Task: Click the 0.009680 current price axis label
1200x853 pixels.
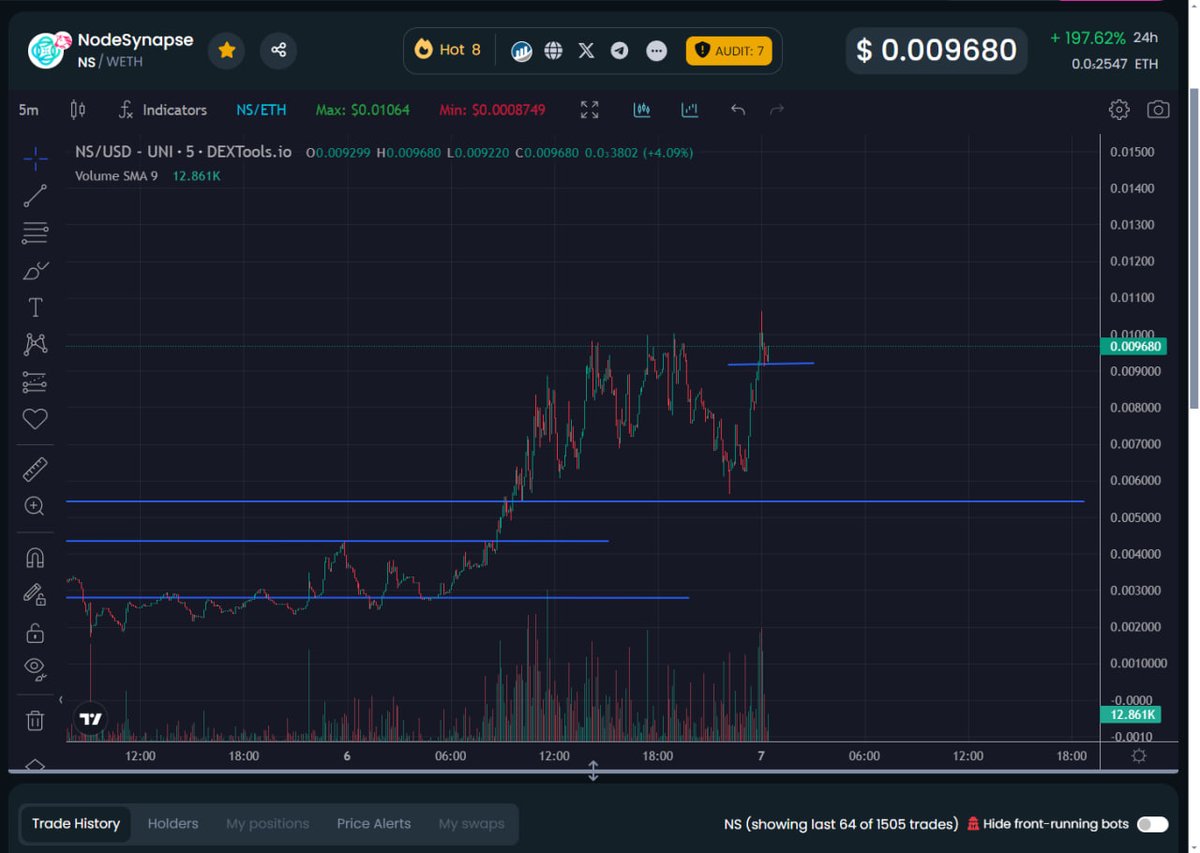Action: pyautogui.click(x=1134, y=347)
